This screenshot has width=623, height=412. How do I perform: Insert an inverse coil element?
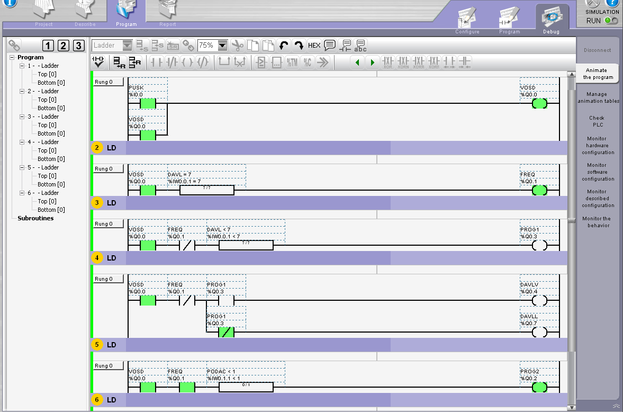pos(203,62)
